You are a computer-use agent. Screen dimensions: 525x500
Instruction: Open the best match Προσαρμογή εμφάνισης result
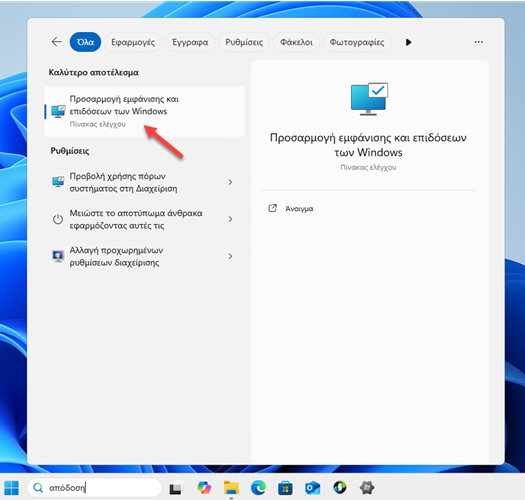point(145,112)
